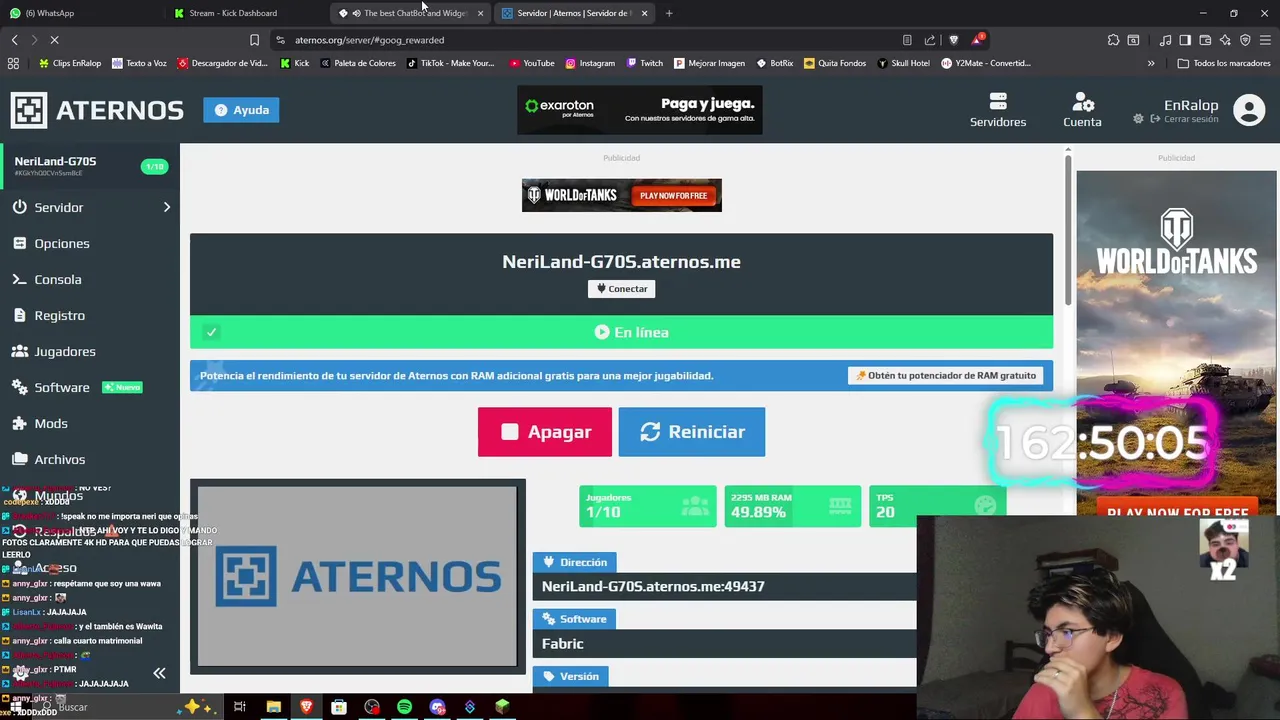
Task: Close The best ChatBot tab
Action: coord(480,13)
